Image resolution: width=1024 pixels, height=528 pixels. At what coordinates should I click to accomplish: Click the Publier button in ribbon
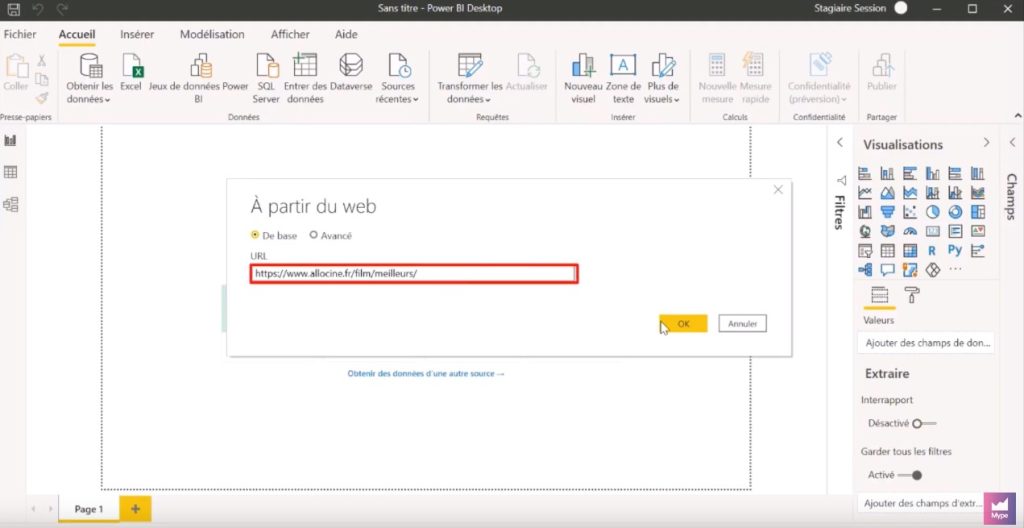pyautogui.click(x=882, y=73)
